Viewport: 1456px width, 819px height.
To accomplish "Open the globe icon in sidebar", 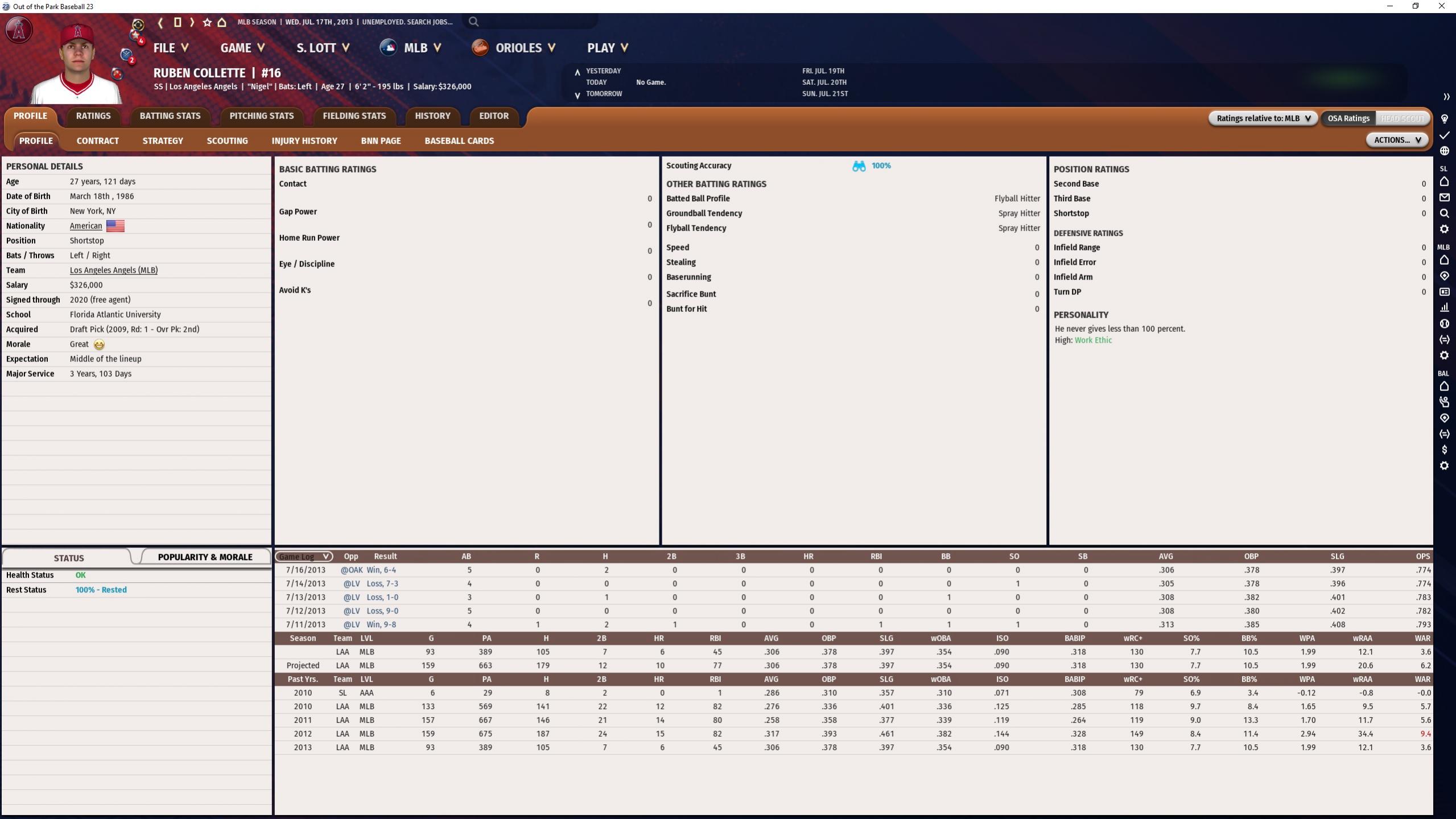I will pos(1444,151).
